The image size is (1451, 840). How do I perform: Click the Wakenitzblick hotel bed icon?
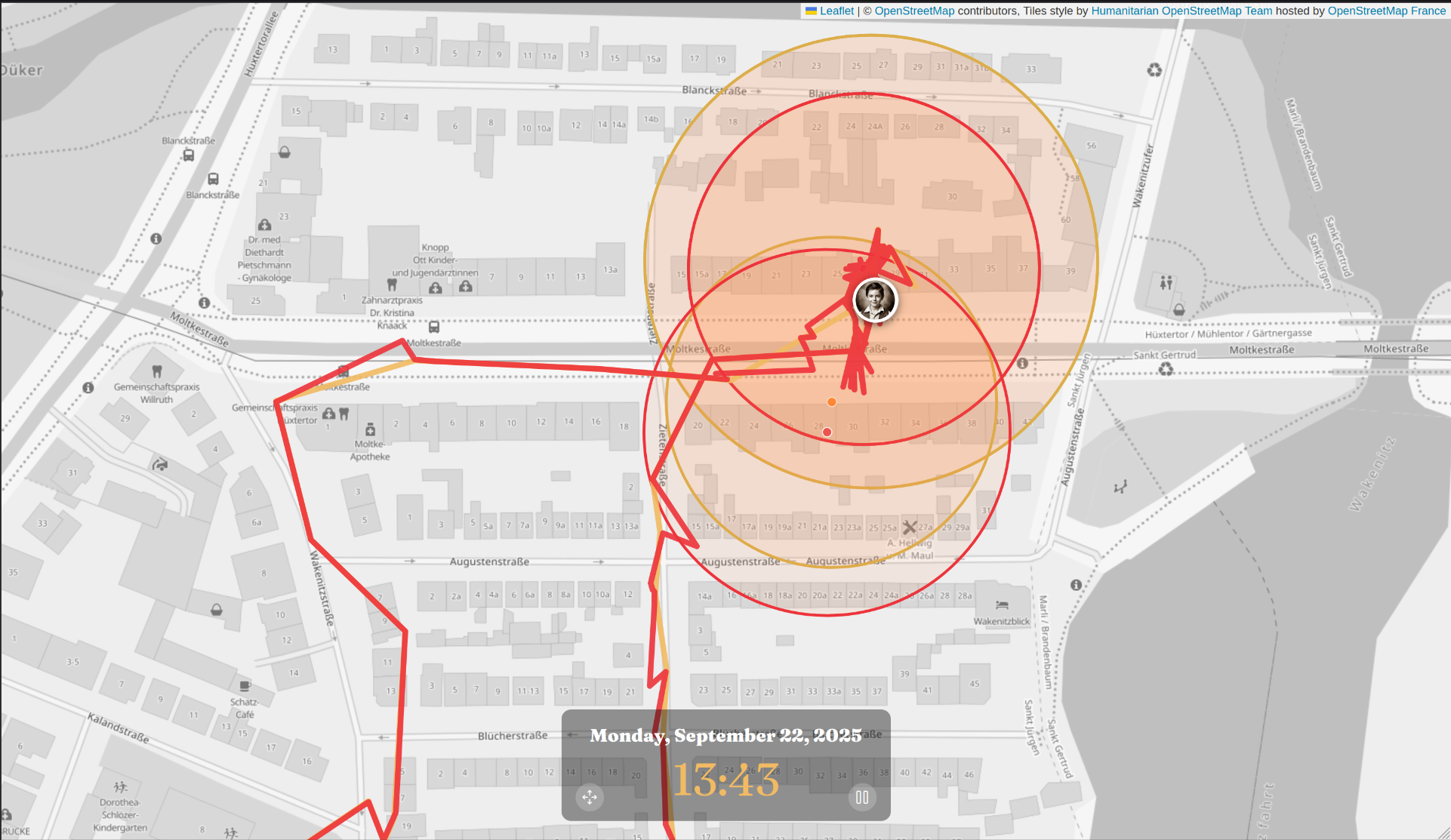(x=1001, y=605)
